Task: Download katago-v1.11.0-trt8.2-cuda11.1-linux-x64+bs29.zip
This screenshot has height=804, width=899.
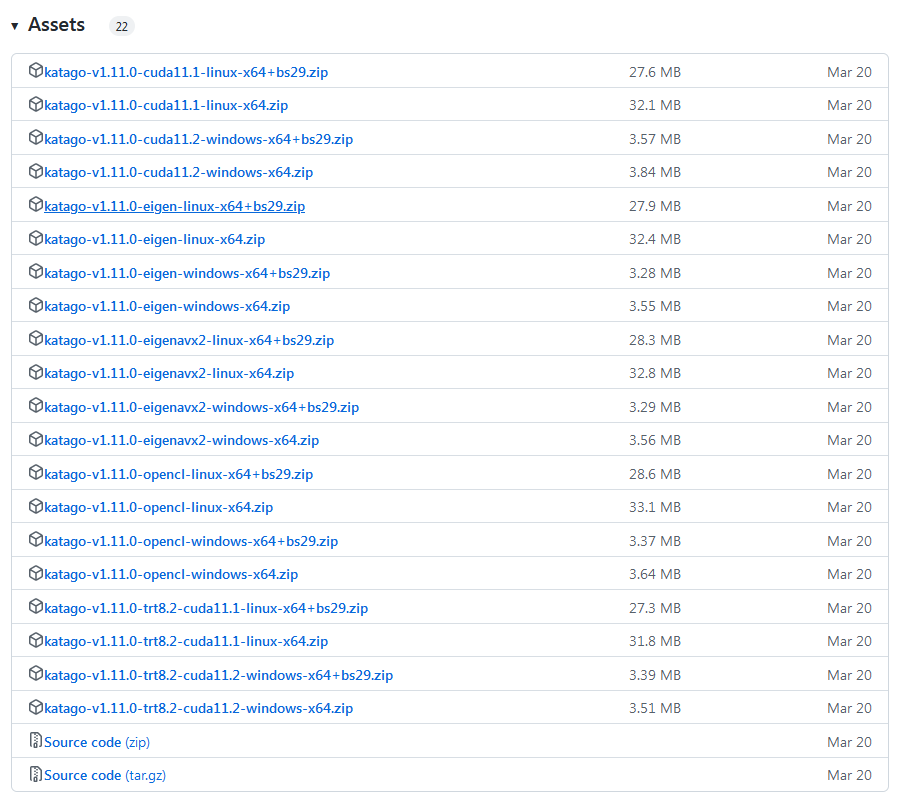Action: pos(206,608)
